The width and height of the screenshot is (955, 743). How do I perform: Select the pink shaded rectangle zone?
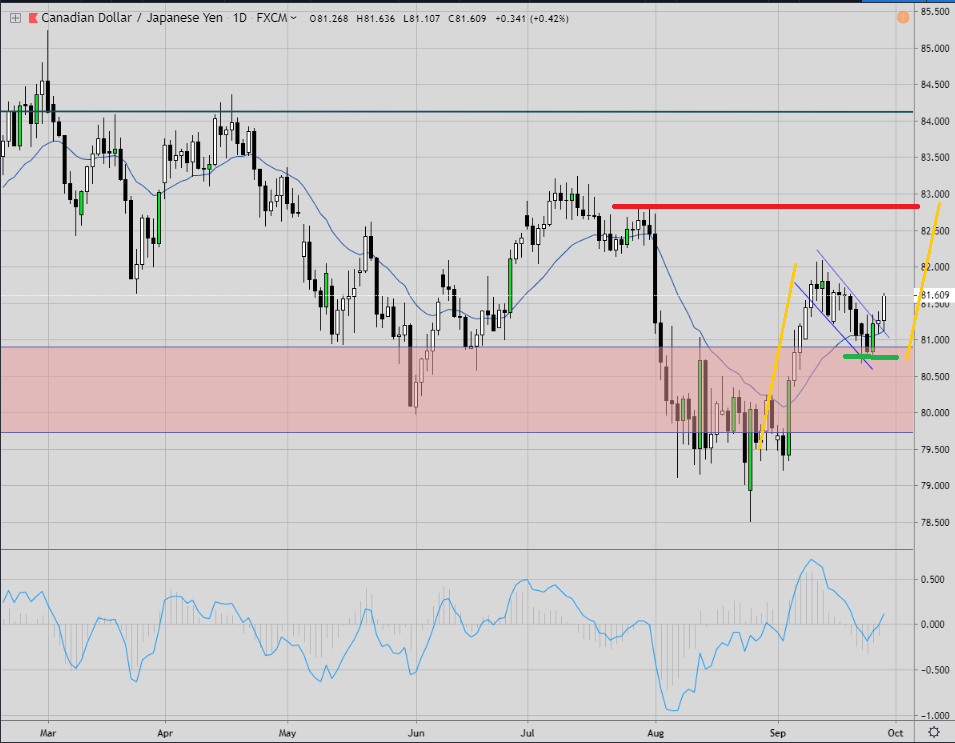click(x=457, y=390)
